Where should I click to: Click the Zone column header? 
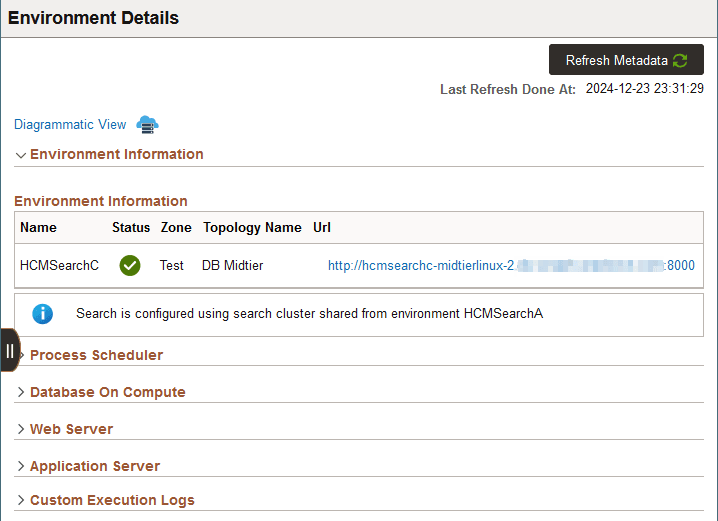(176, 228)
